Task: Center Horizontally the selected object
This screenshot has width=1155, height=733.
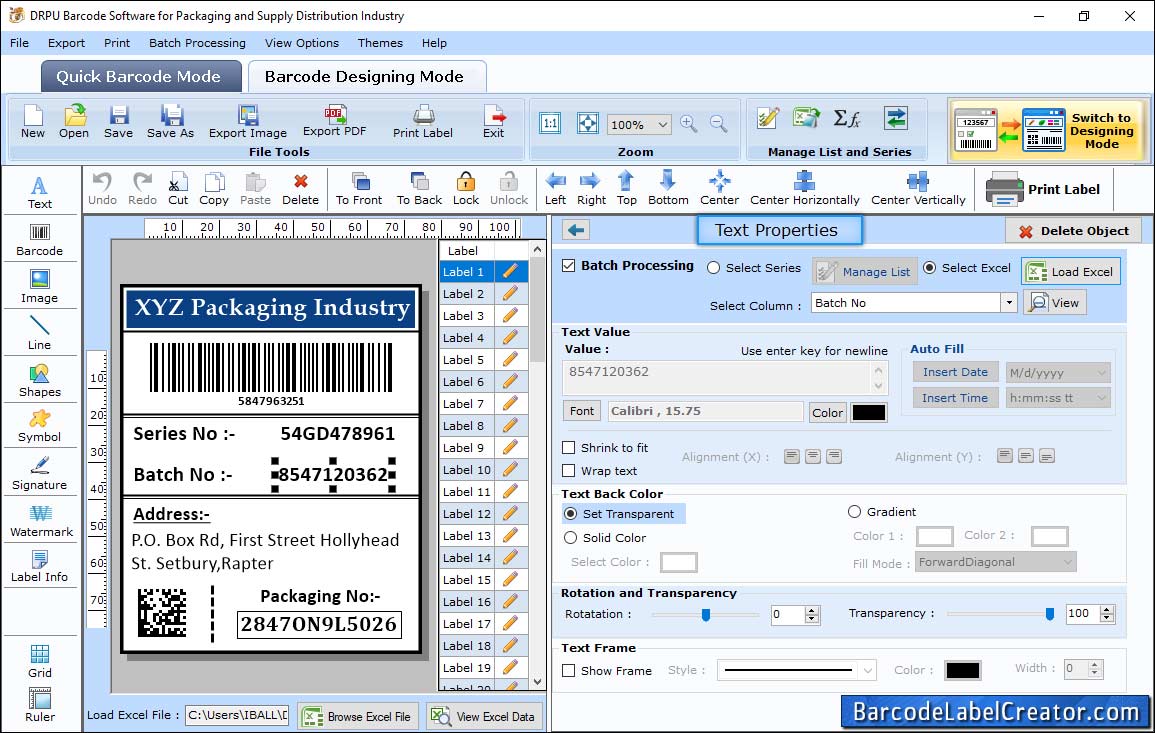Action: point(804,189)
